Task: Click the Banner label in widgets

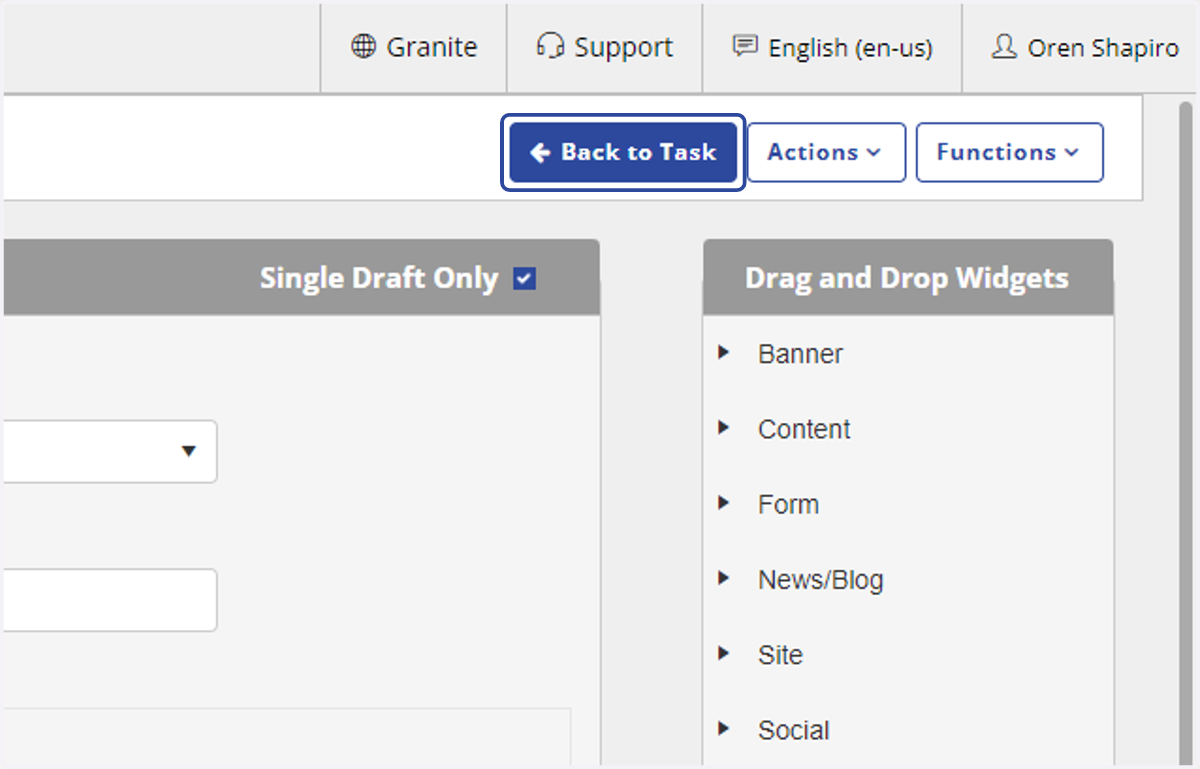Action: (800, 354)
